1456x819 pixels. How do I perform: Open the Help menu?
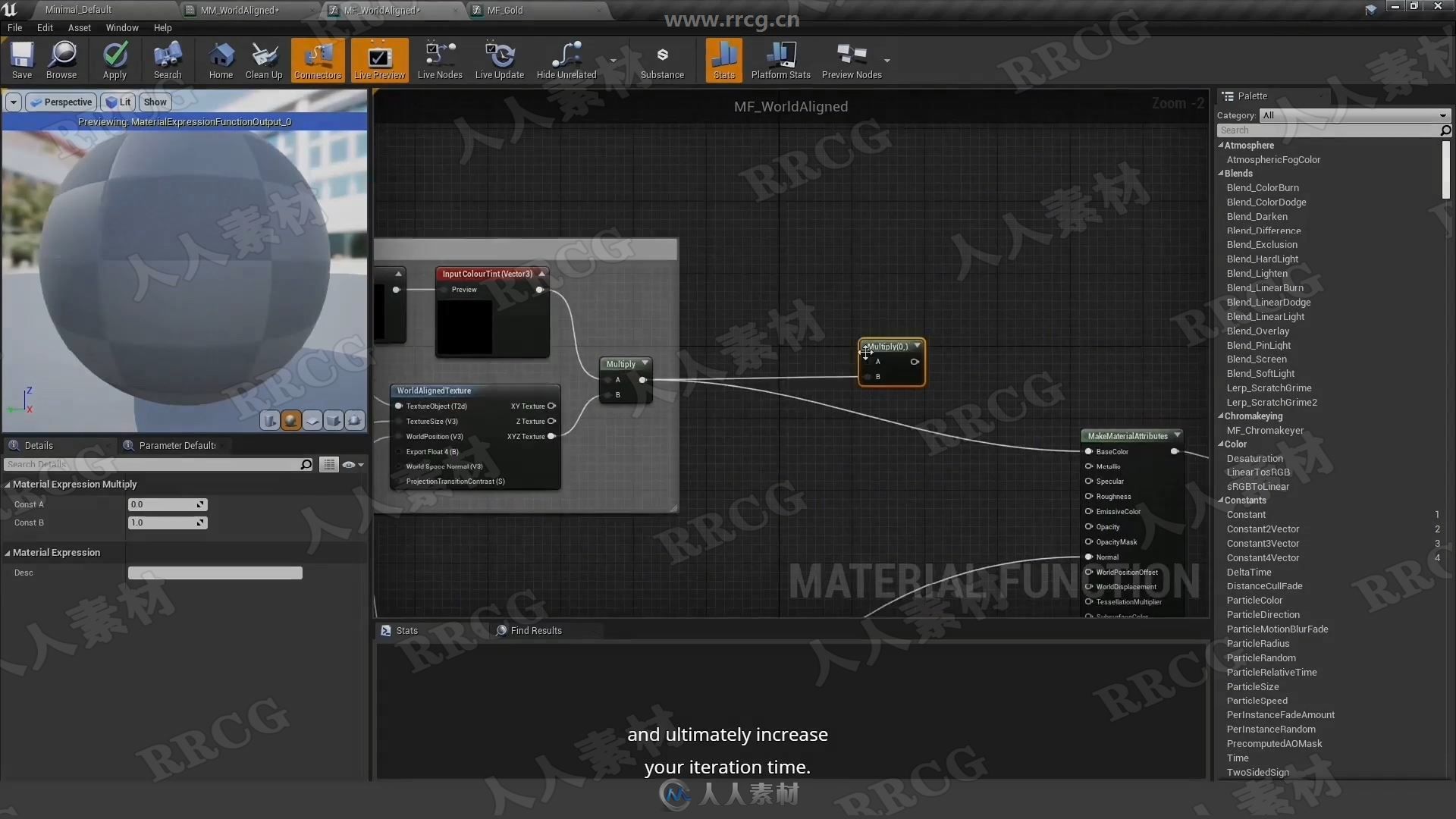pyautogui.click(x=162, y=27)
